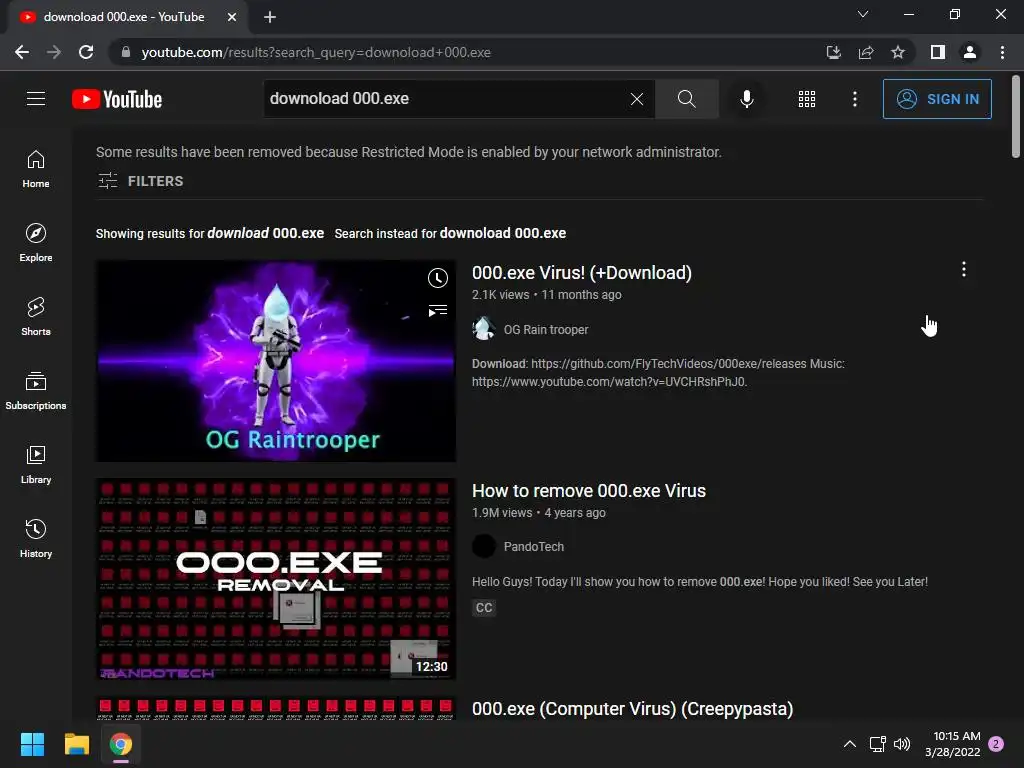Start voice search with microphone icon
The width and height of the screenshot is (1024, 768).
746,99
